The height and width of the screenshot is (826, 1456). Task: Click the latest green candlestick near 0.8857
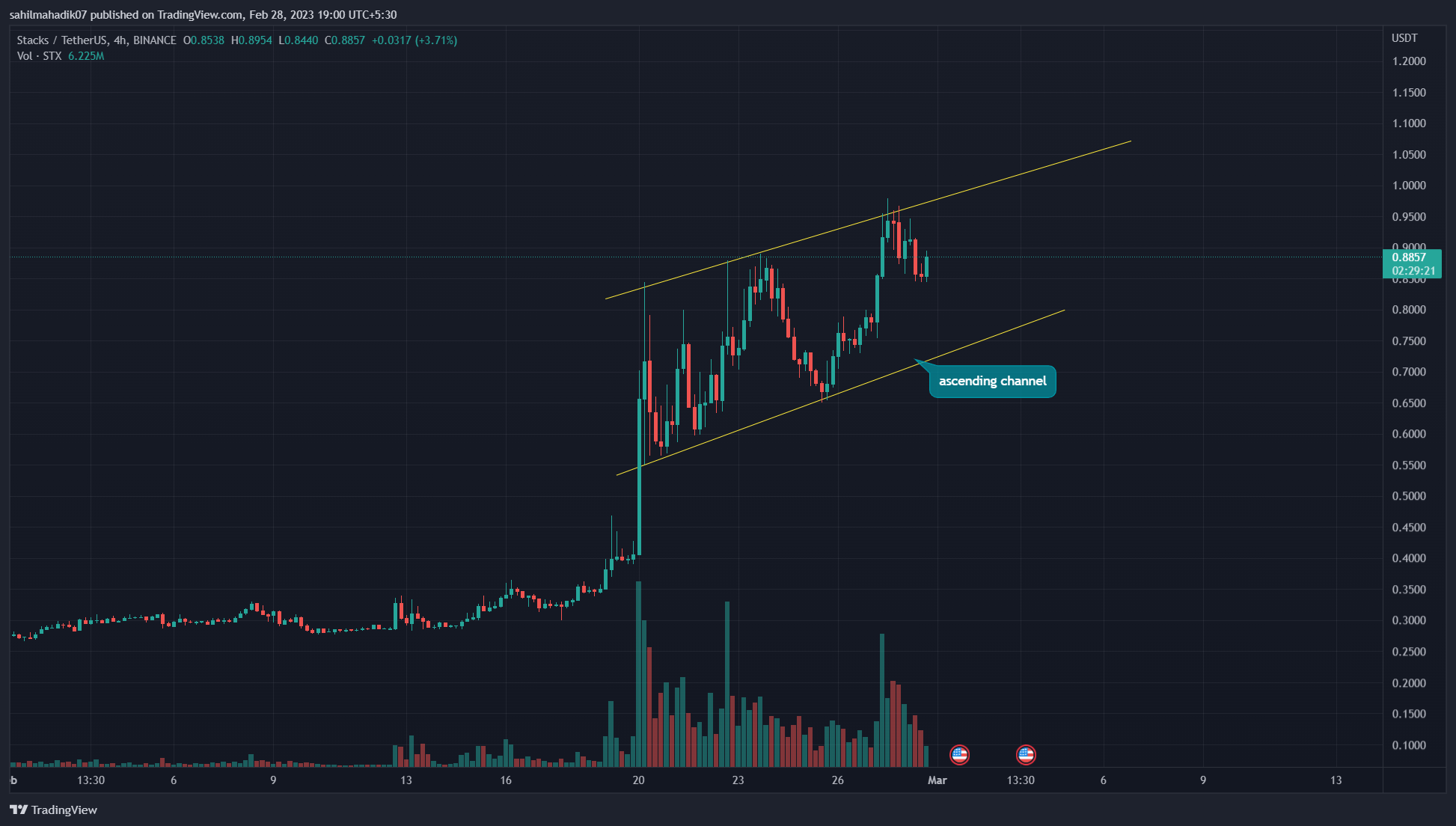click(926, 266)
